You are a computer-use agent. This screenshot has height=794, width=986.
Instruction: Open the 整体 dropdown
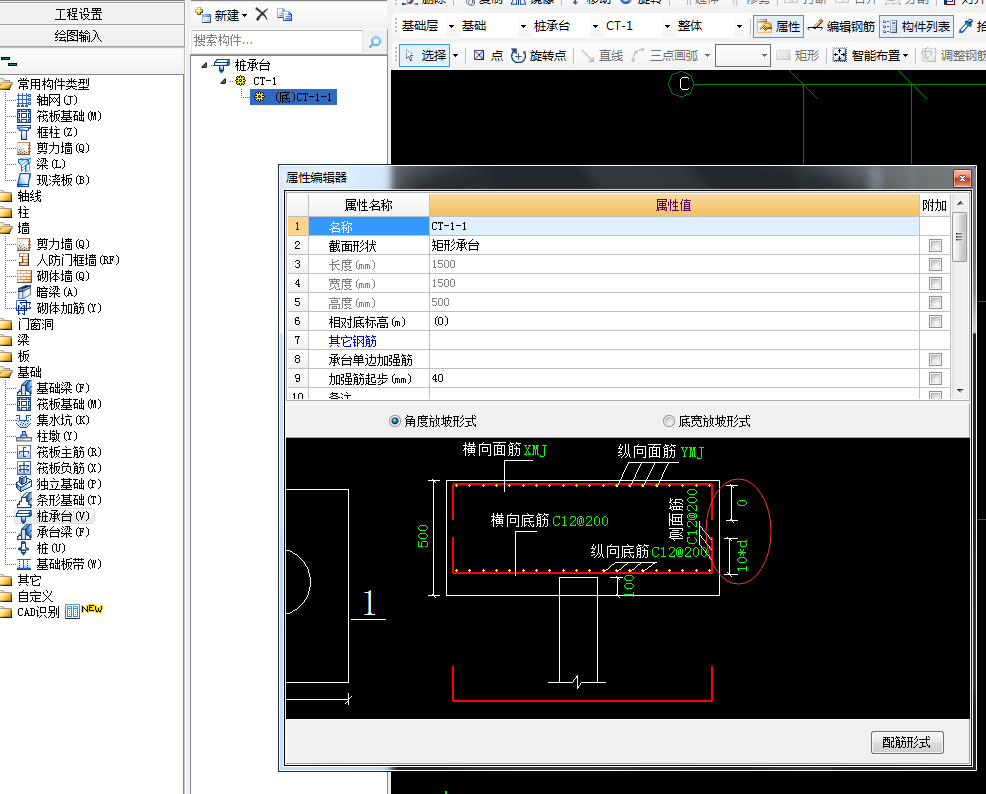[740, 26]
